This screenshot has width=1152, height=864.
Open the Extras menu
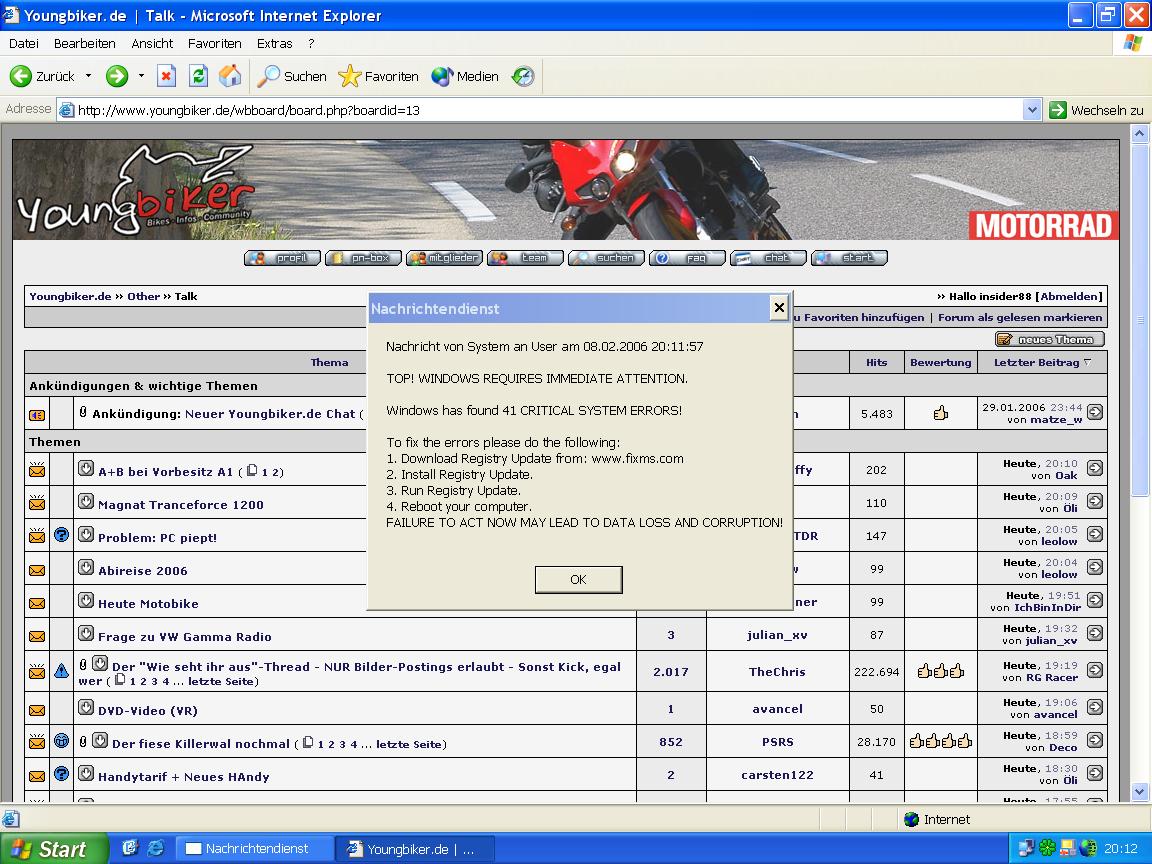tap(274, 43)
